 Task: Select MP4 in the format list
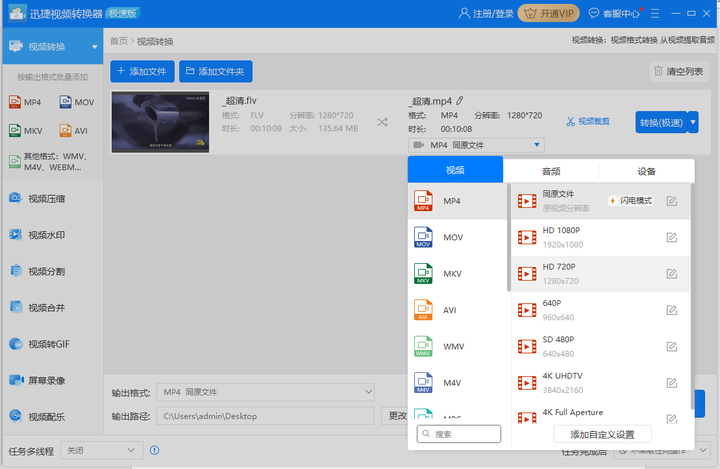click(x=457, y=201)
